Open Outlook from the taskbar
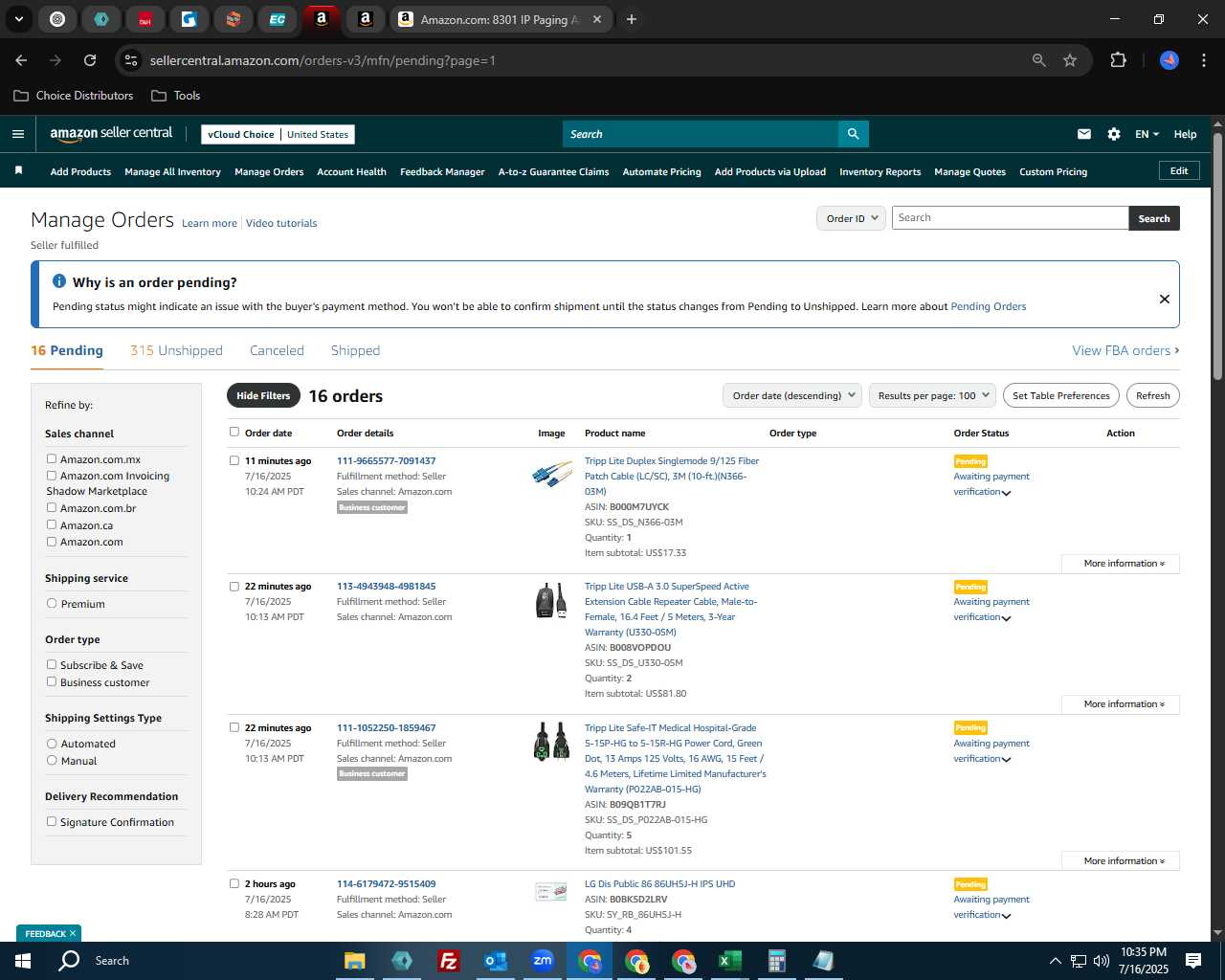 (x=495, y=961)
